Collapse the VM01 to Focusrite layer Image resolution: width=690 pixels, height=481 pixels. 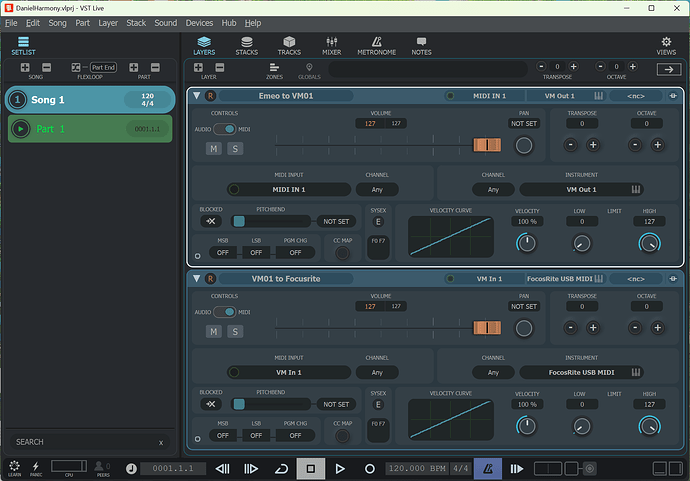pyautogui.click(x=197, y=279)
